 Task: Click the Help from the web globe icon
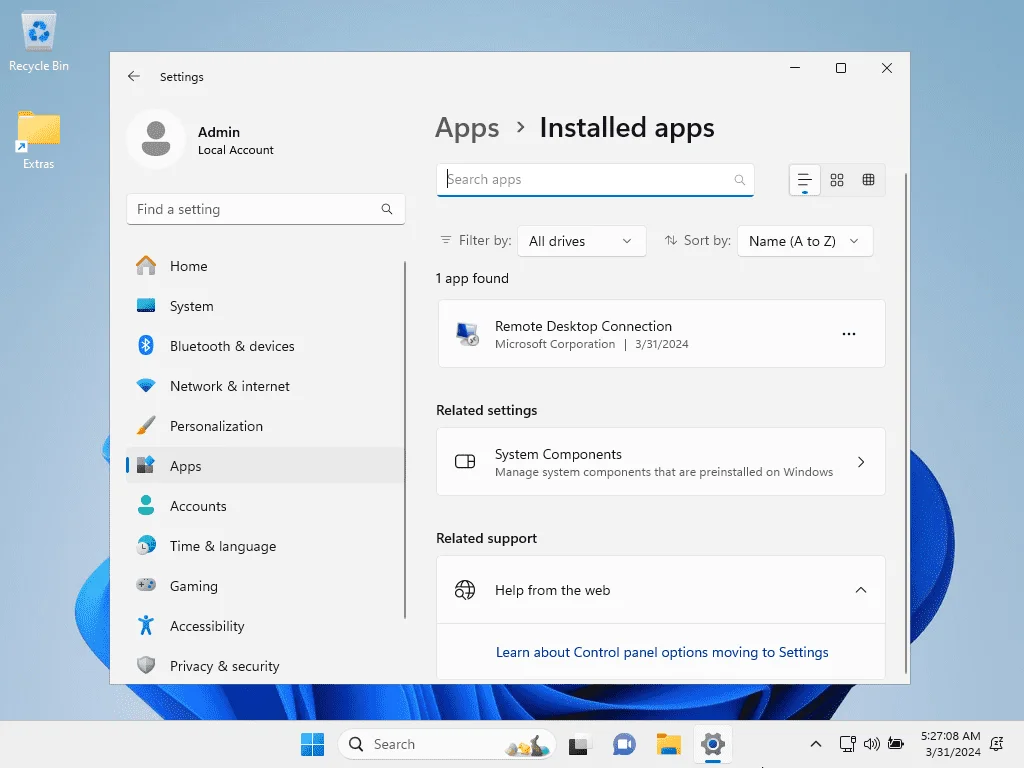[465, 590]
